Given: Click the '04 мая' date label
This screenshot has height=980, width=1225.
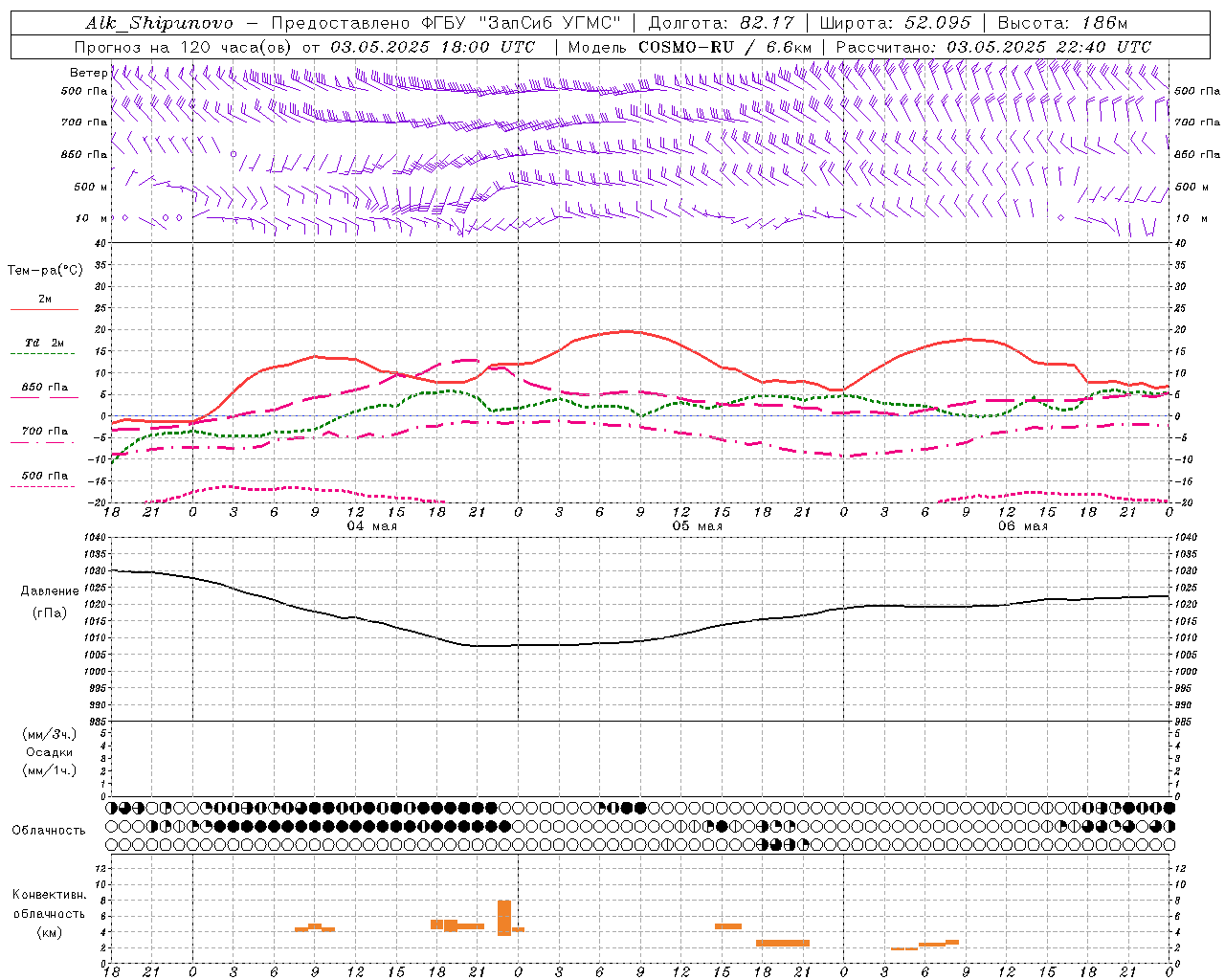Looking at the screenshot, I should [371, 526].
